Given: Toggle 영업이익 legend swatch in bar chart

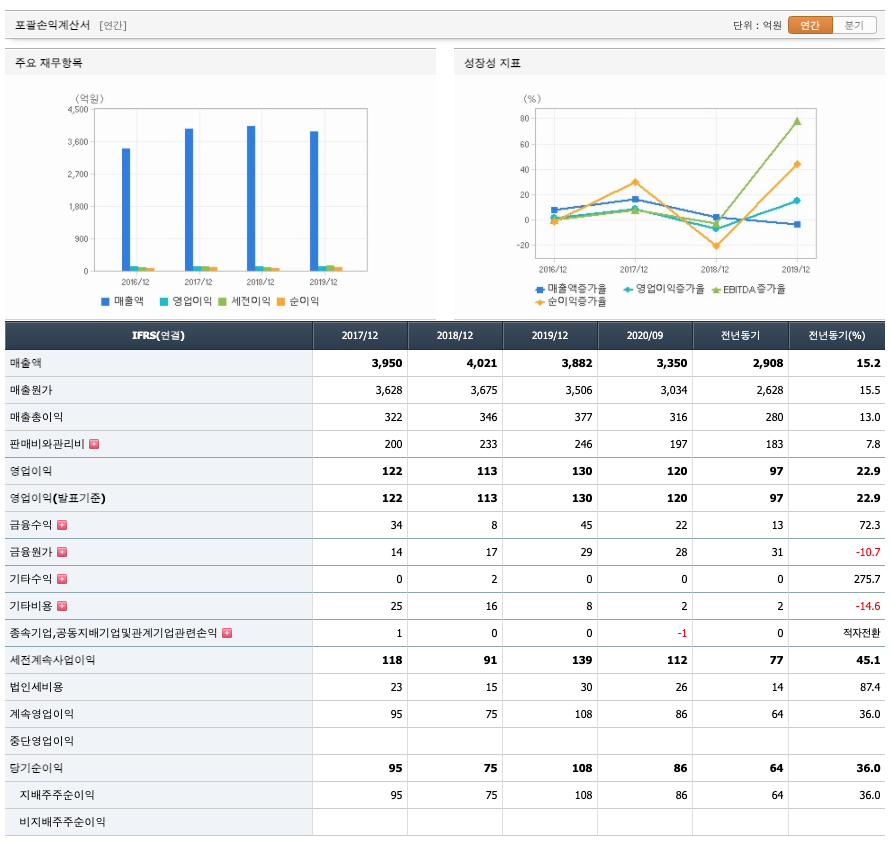Looking at the screenshot, I should coord(164,301).
